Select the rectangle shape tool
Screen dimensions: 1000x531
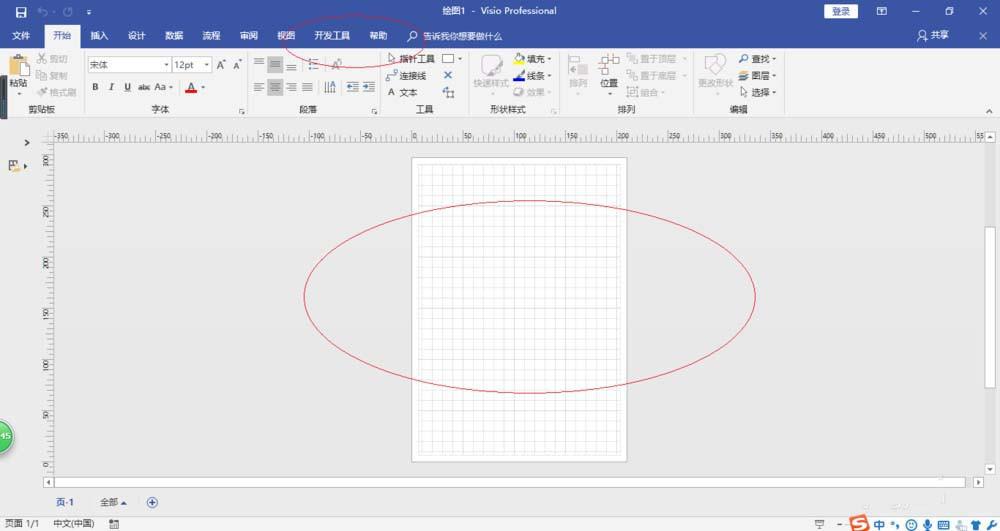click(x=448, y=59)
